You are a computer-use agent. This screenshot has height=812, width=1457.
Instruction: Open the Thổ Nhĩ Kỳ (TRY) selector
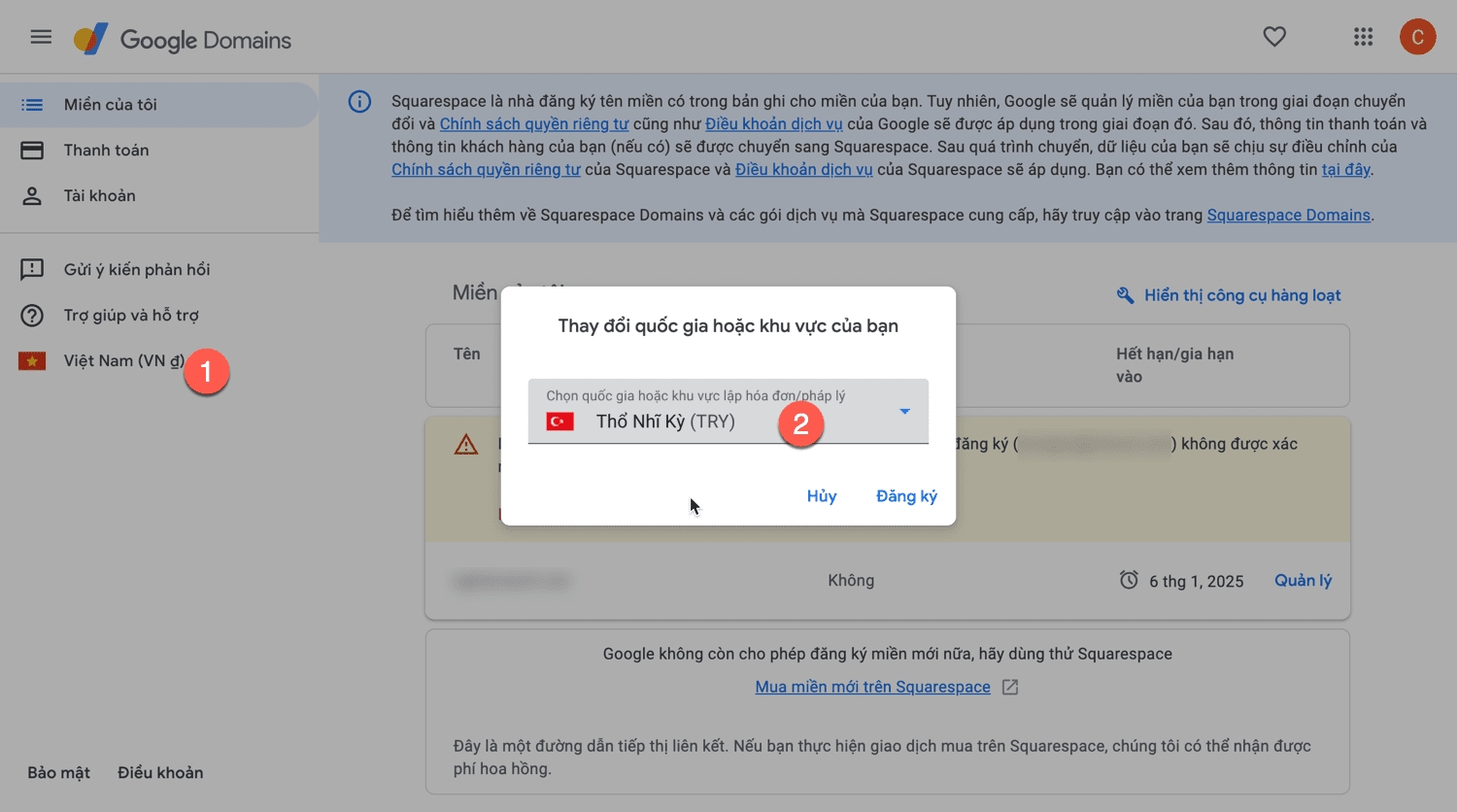tap(665, 422)
